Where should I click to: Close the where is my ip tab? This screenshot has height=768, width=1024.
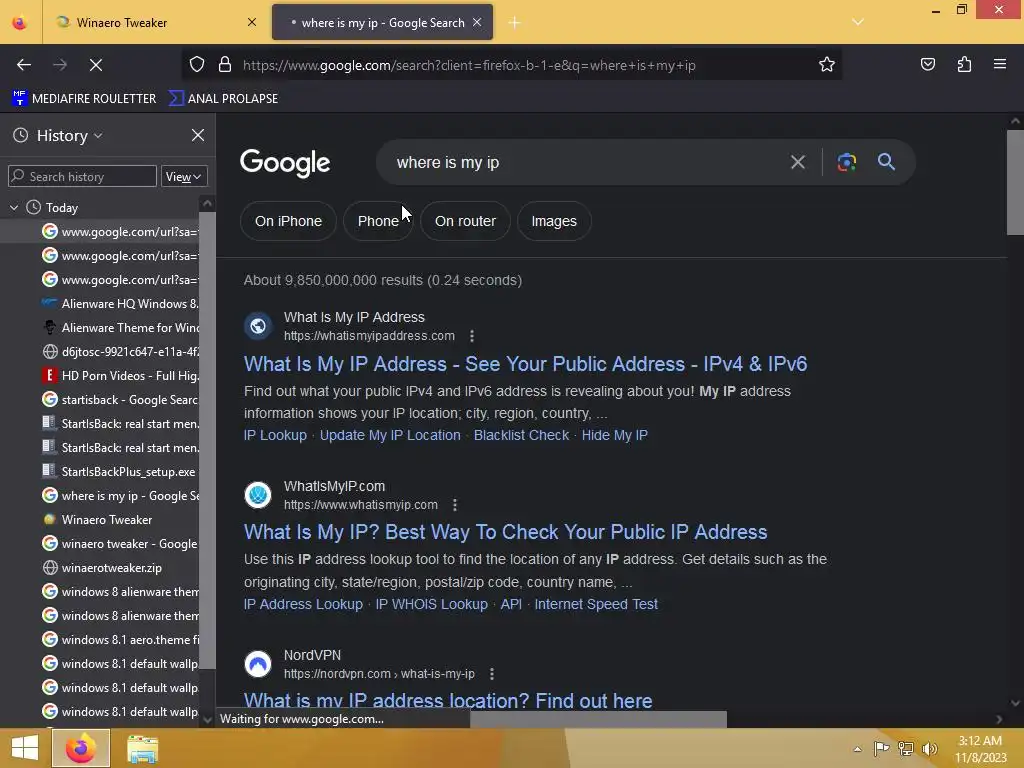(477, 22)
